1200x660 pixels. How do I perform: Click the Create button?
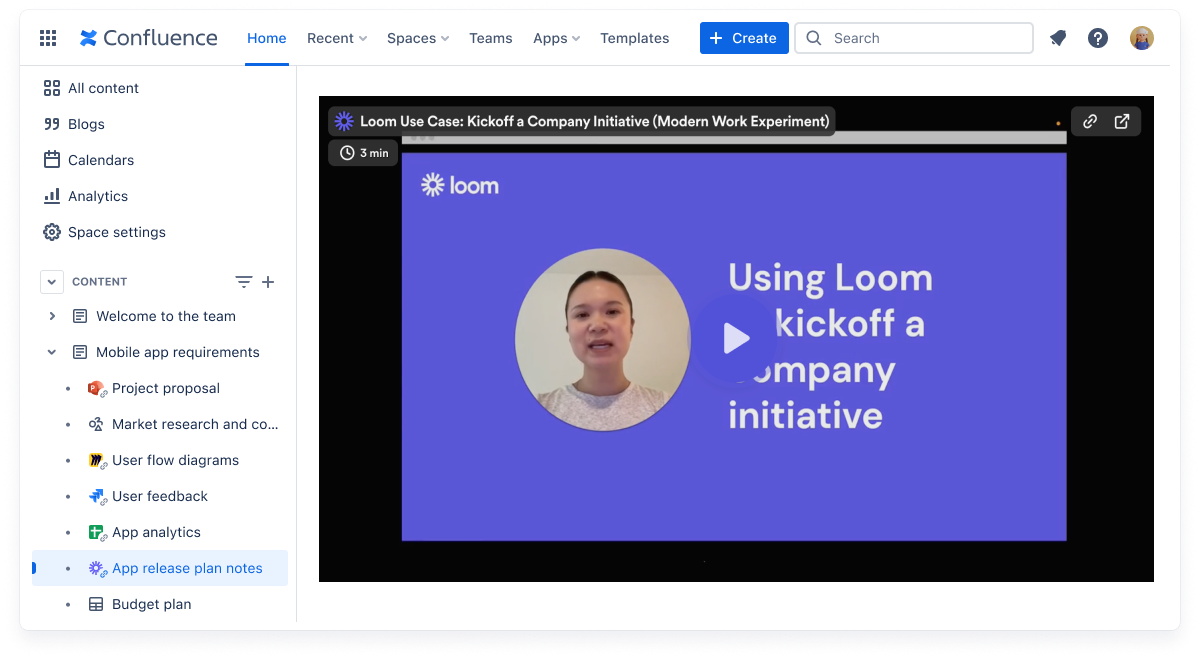[x=744, y=38]
